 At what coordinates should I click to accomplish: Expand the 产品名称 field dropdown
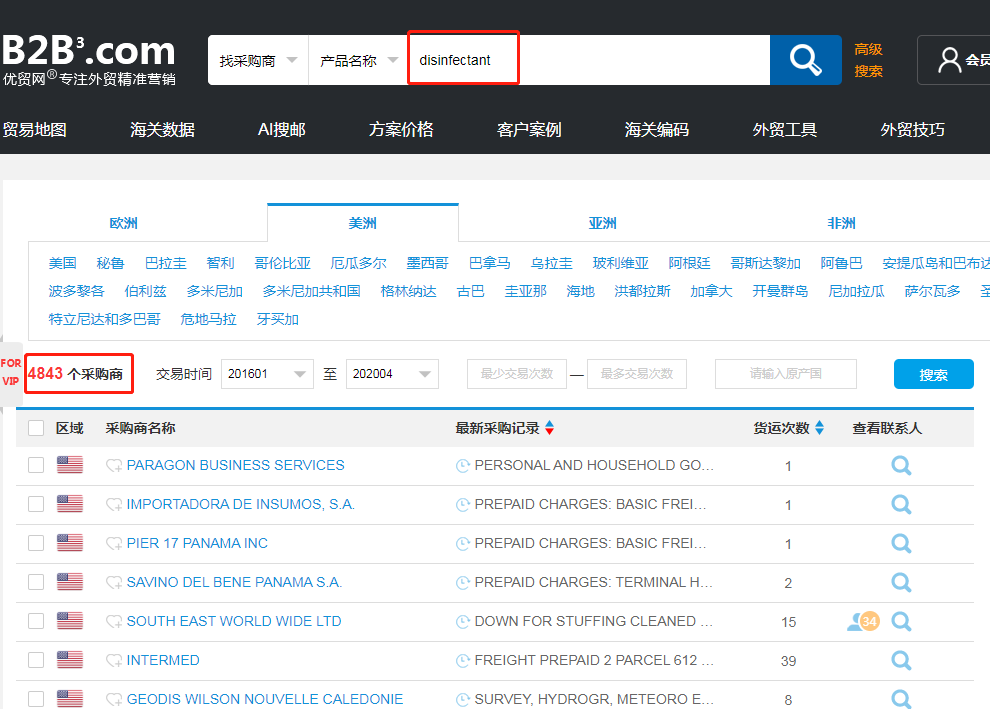point(358,61)
